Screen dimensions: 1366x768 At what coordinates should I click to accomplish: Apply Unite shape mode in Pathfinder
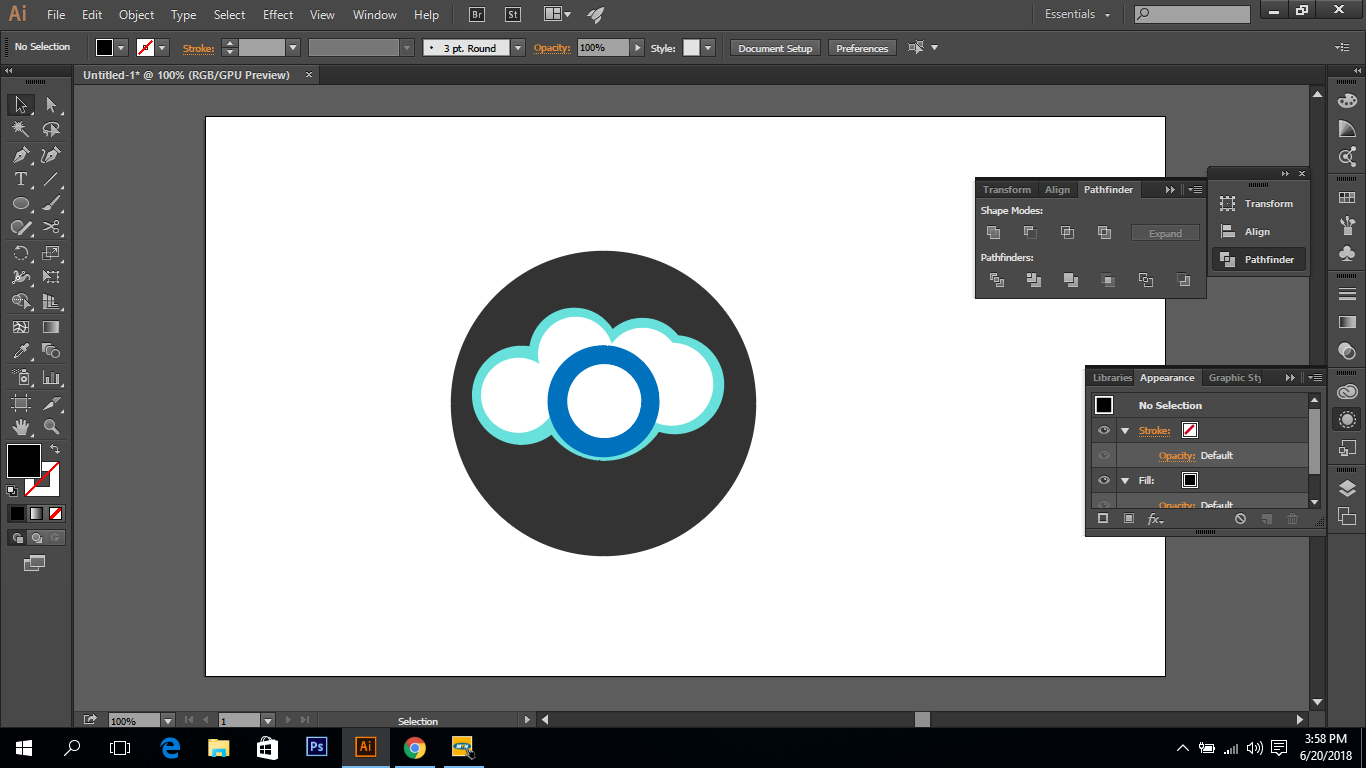(x=993, y=232)
